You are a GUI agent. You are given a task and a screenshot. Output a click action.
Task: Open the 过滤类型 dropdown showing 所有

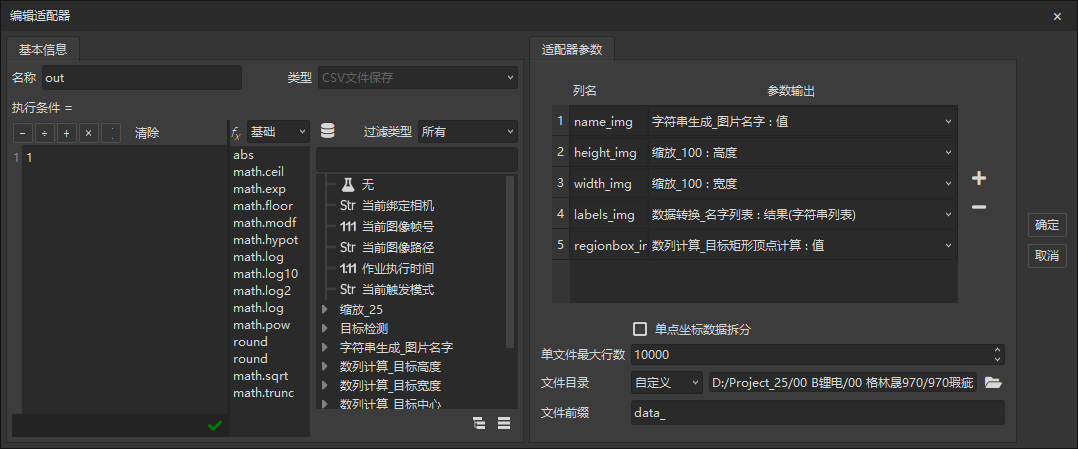tap(467, 132)
